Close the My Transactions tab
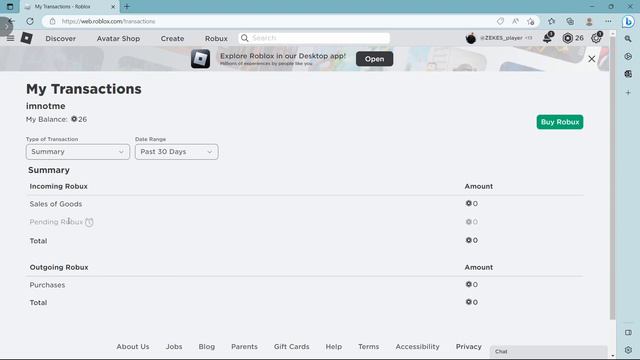Image resolution: width=640 pixels, height=360 pixels. coord(113,7)
